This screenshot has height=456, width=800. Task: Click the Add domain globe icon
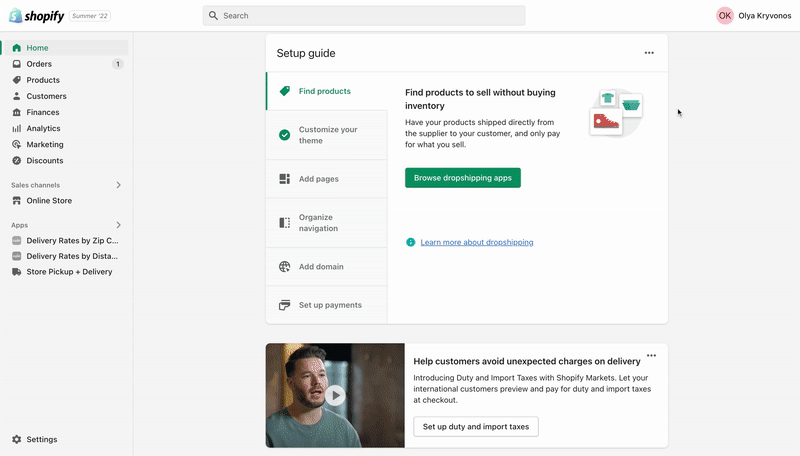tap(285, 266)
